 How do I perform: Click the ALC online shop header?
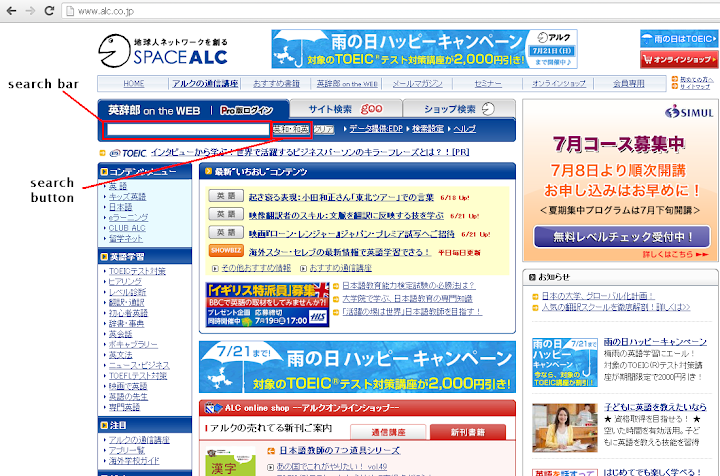(x=357, y=408)
